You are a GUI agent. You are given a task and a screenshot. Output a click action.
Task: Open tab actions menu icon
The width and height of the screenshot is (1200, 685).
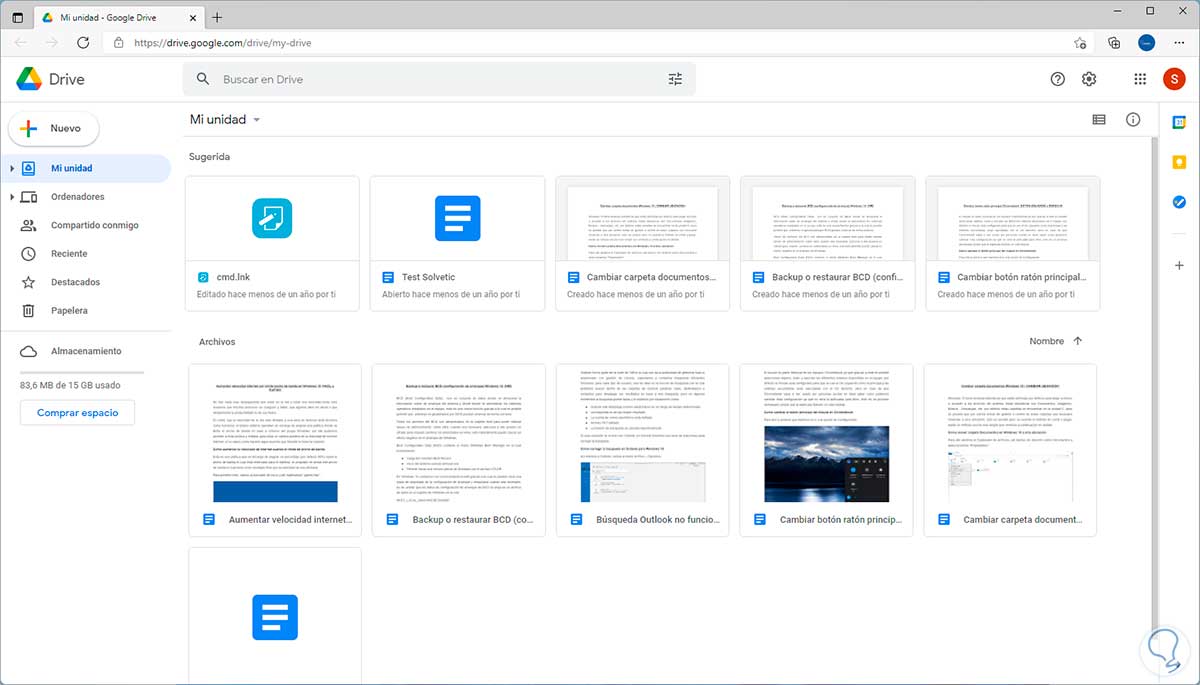pos(18,17)
